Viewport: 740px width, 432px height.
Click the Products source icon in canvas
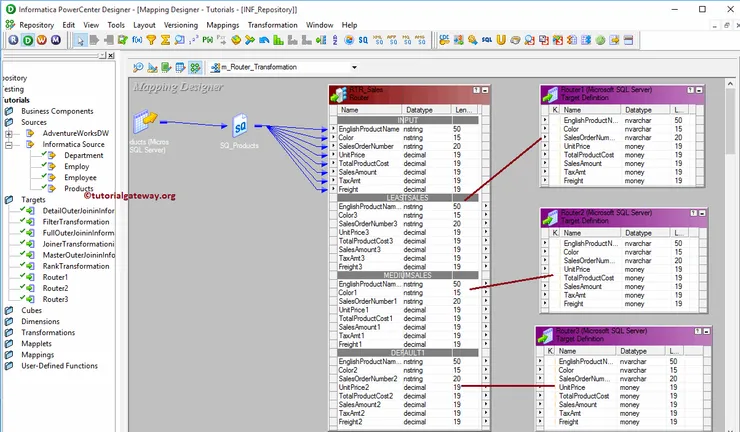(x=145, y=122)
